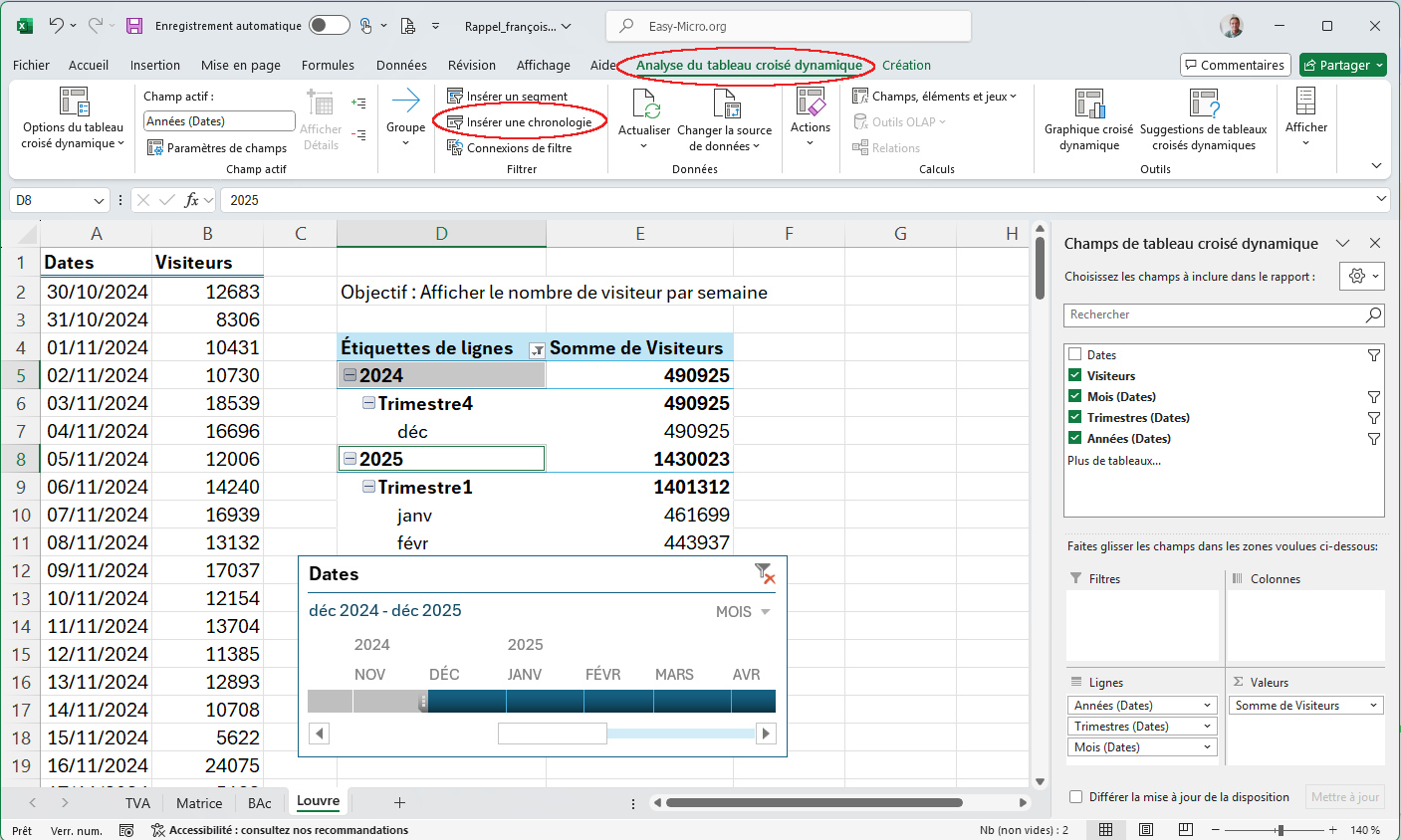
Task: Open the Formules ribbon tab
Action: tap(328, 66)
